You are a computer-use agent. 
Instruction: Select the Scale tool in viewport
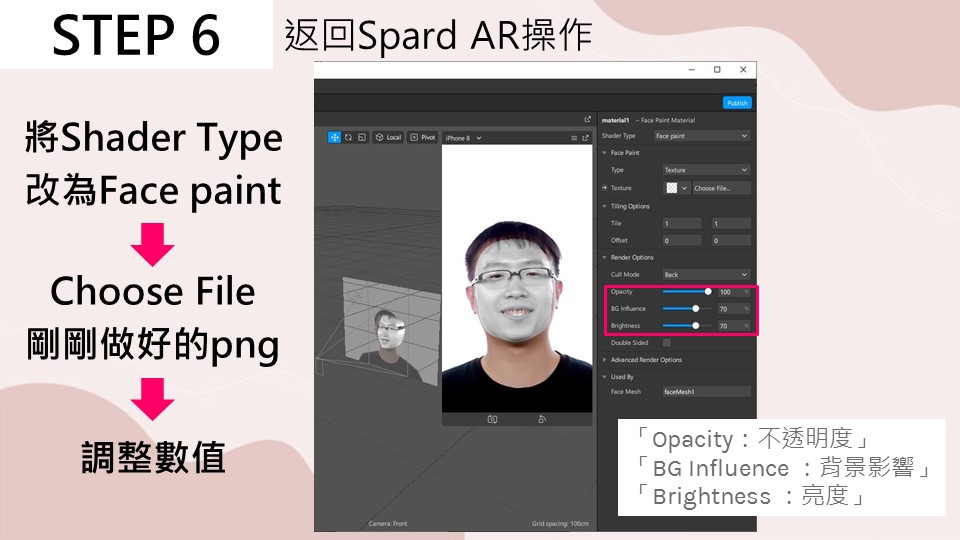tap(362, 138)
